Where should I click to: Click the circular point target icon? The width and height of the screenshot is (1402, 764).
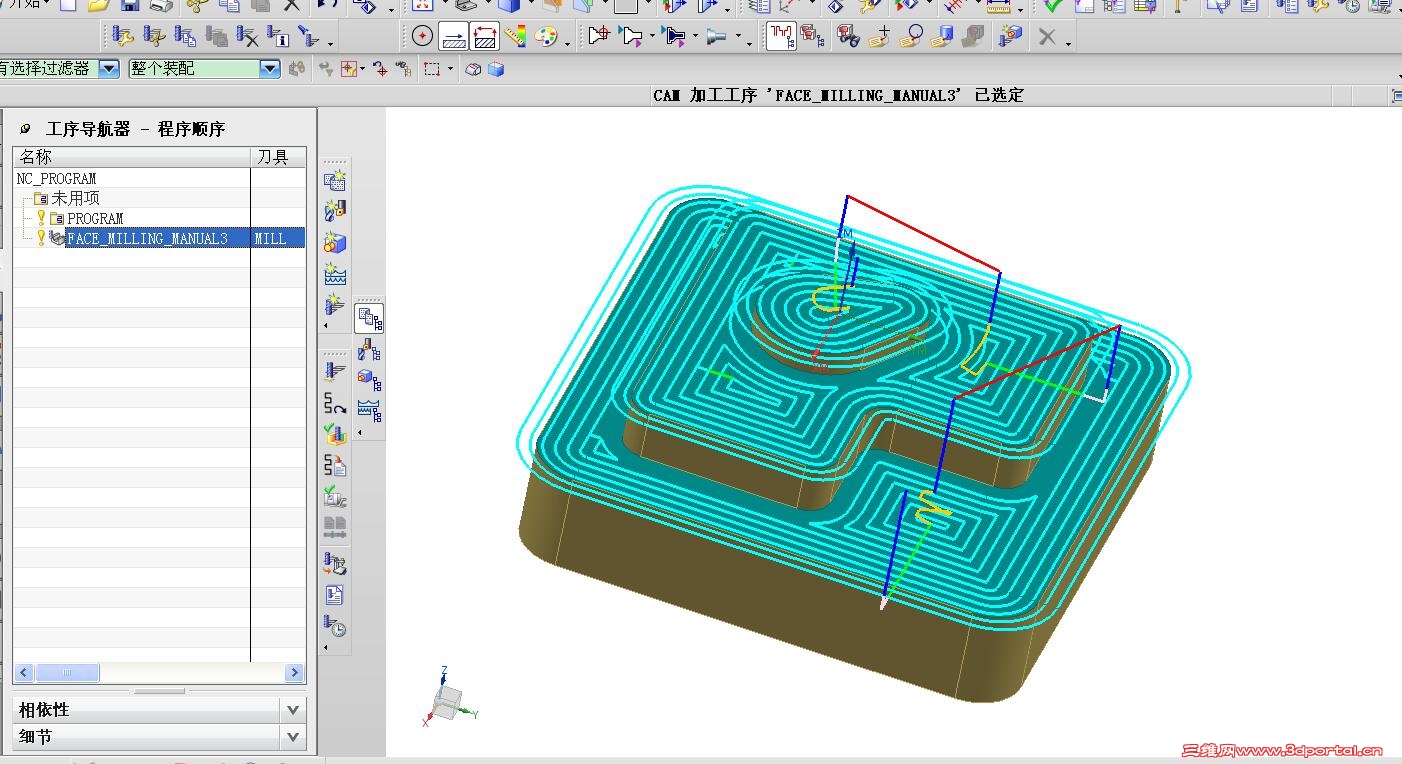point(422,37)
